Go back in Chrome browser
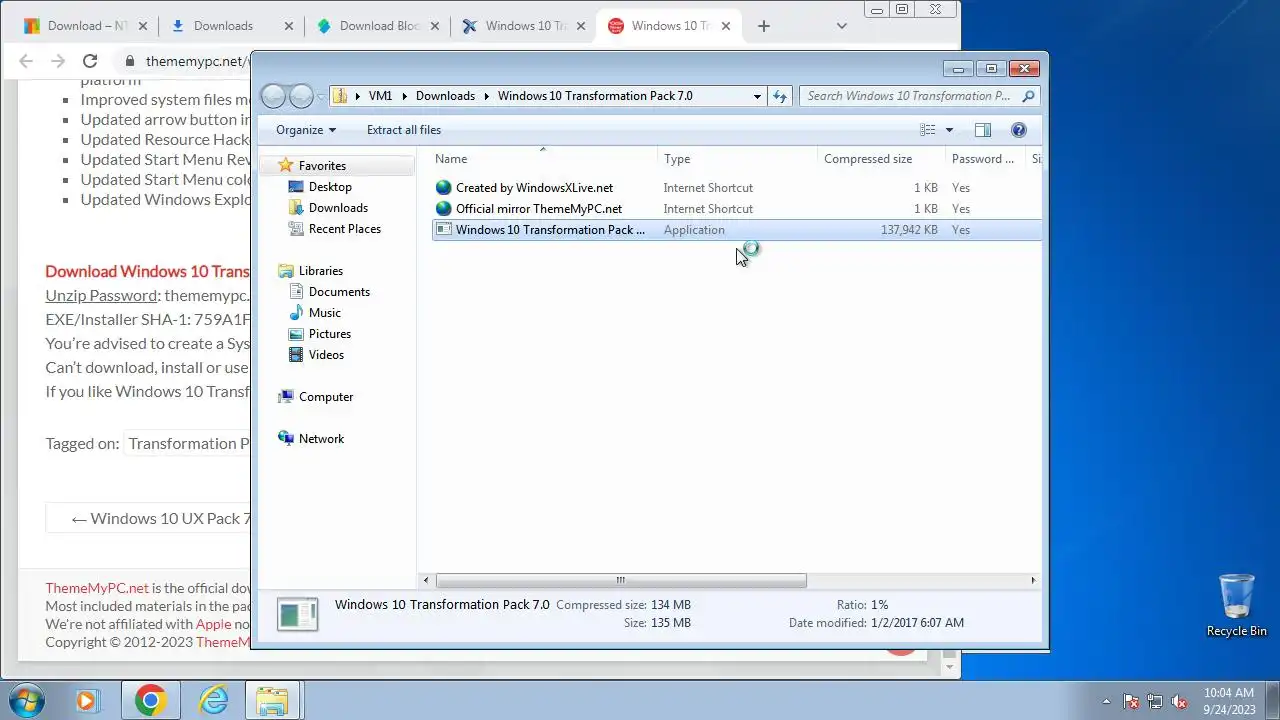Image resolution: width=1280 pixels, height=720 pixels. pyautogui.click(x=27, y=61)
